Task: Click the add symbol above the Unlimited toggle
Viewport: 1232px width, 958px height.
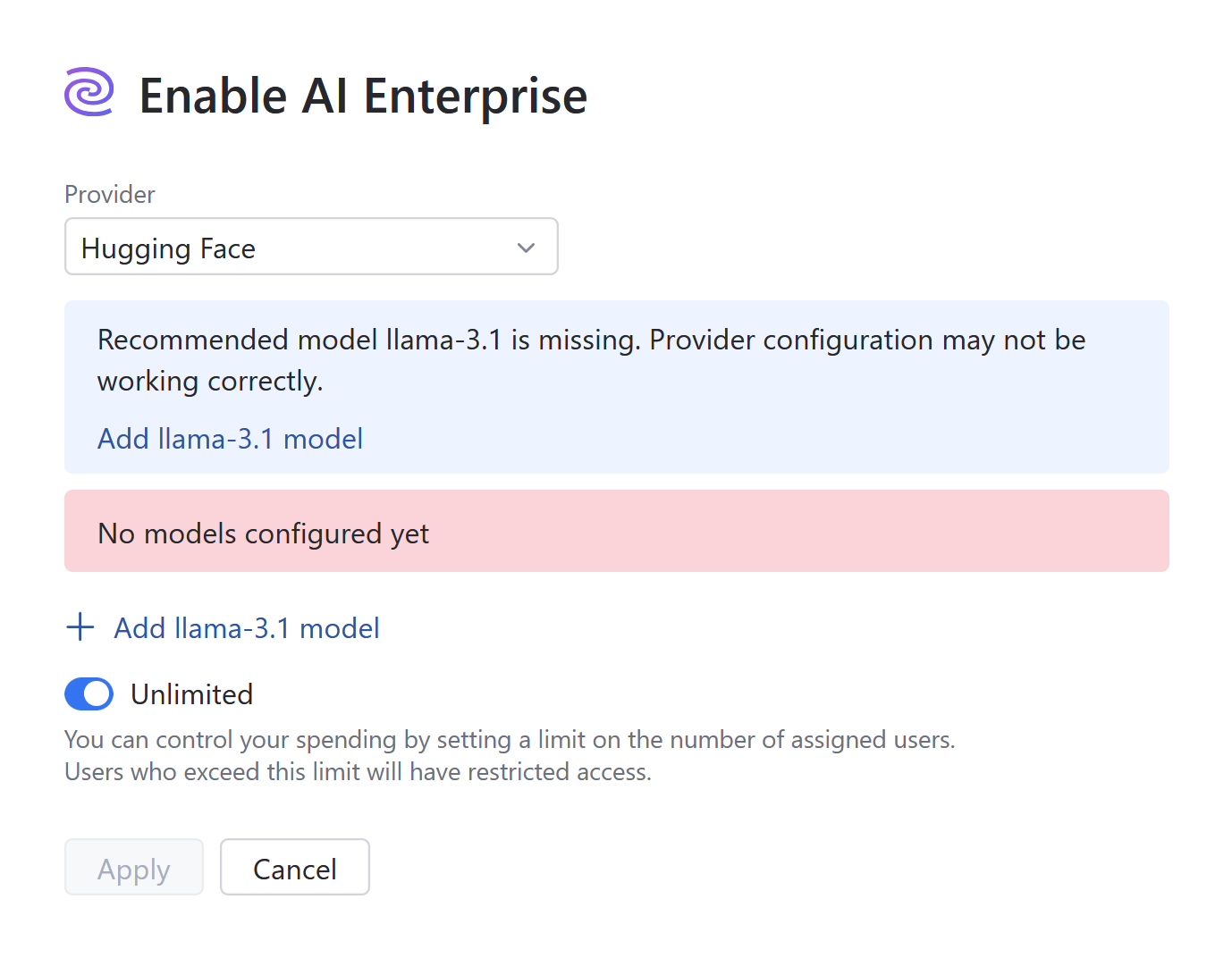Action: pyautogui.click(x=80, y=627)
